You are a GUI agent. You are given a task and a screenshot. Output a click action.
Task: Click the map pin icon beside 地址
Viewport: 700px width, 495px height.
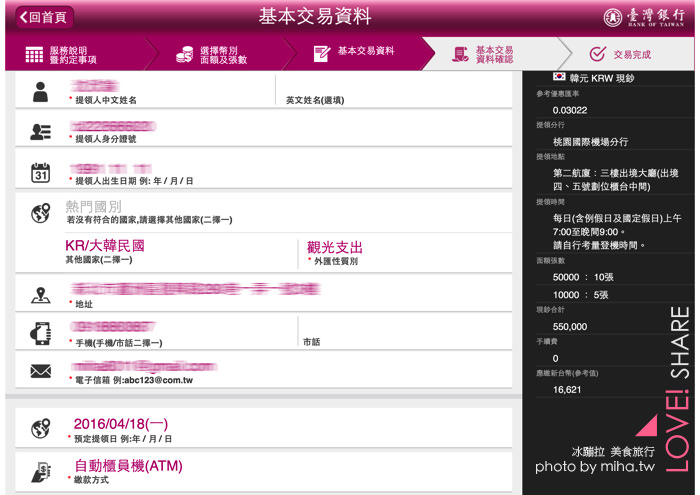[41, 295]
